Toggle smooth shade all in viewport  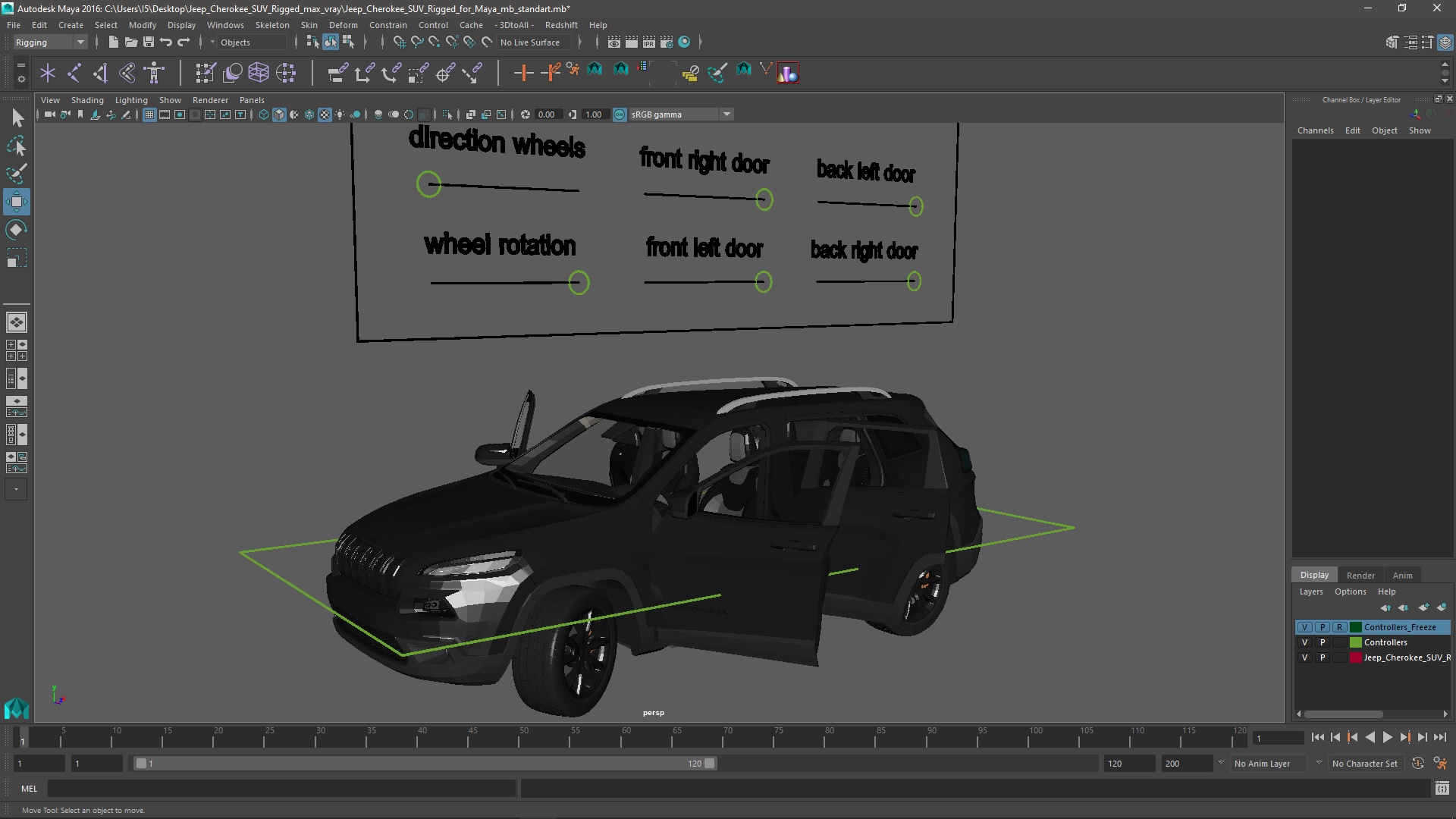pyautogui.click(x=279, y=115)
